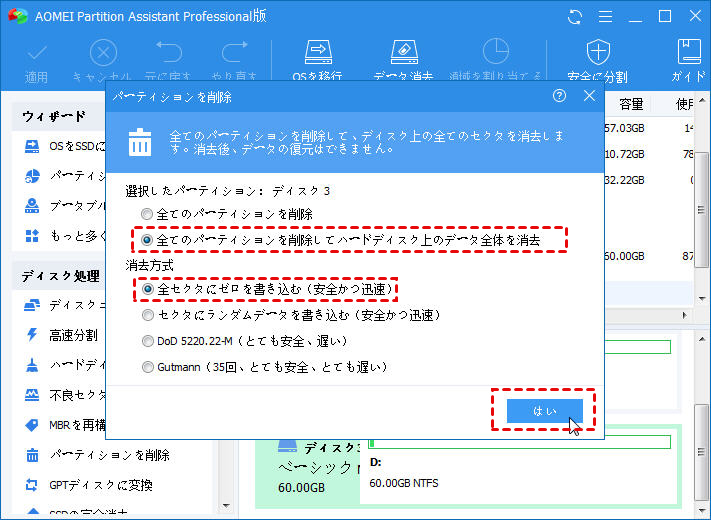Close the パーティションを削除 dialog
The image size is (711, 520).
coord(589,96)
